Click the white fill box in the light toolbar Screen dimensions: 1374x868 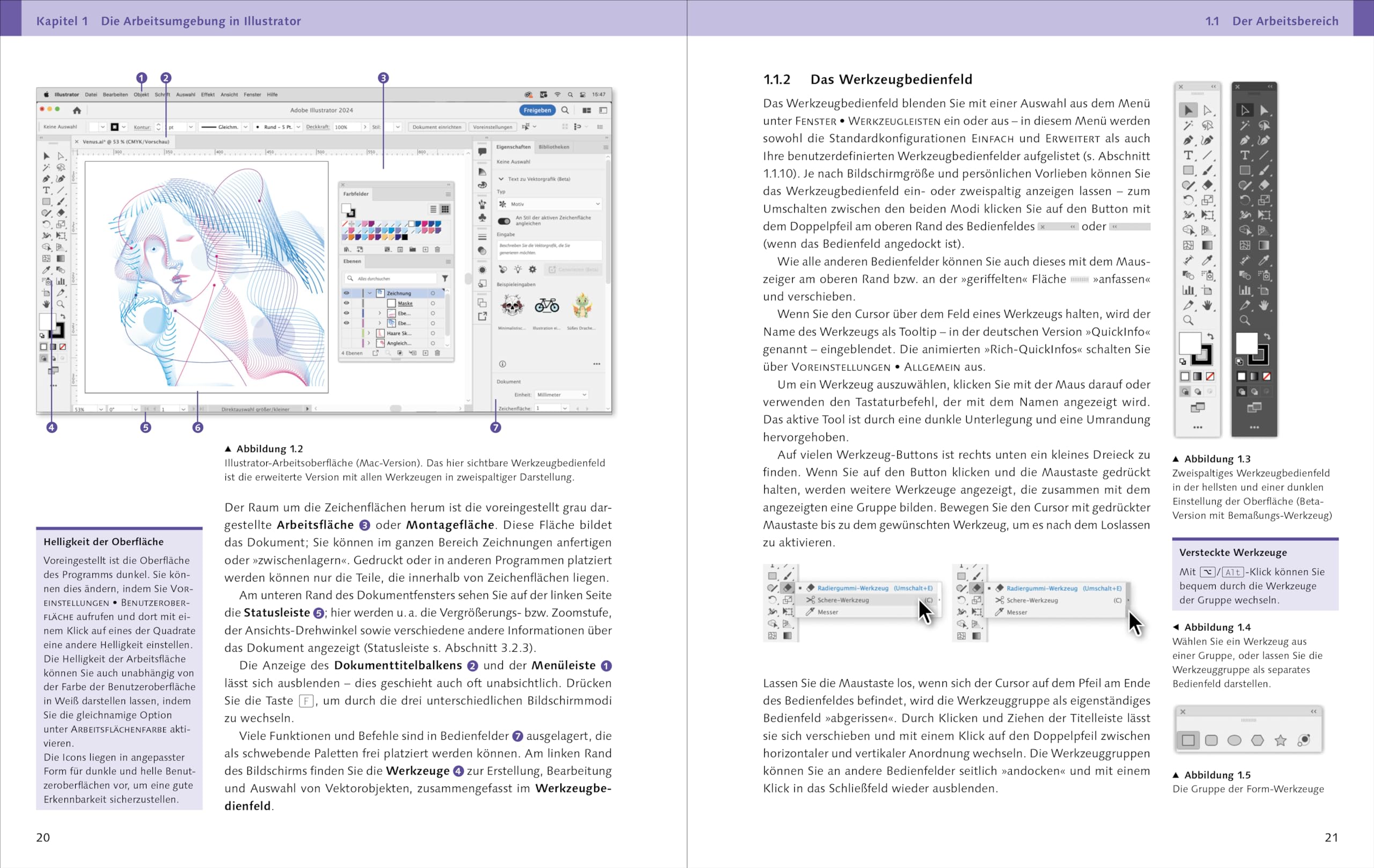coord(1190,343)
